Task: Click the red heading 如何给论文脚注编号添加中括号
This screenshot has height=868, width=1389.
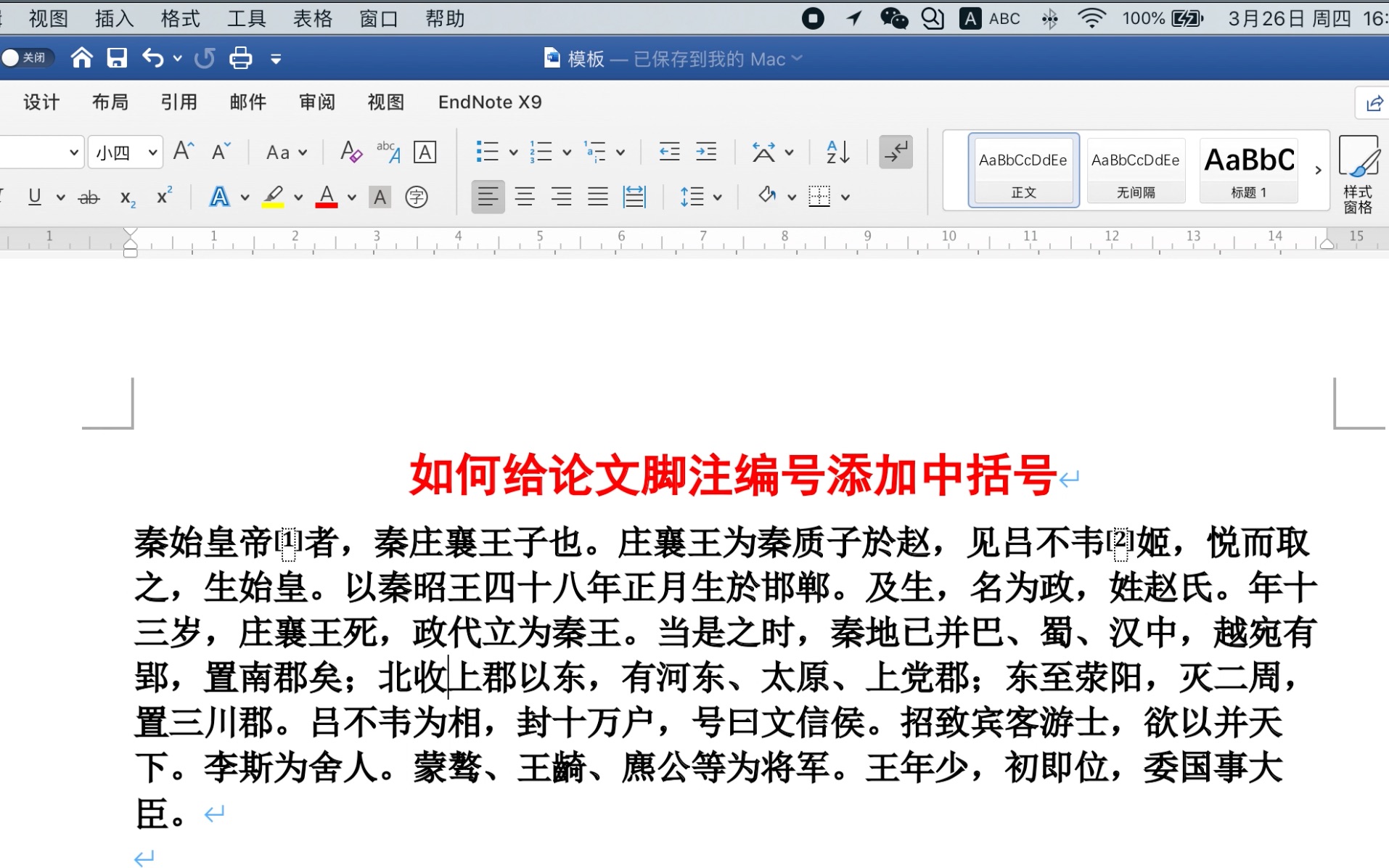Action: coord(733,475)
